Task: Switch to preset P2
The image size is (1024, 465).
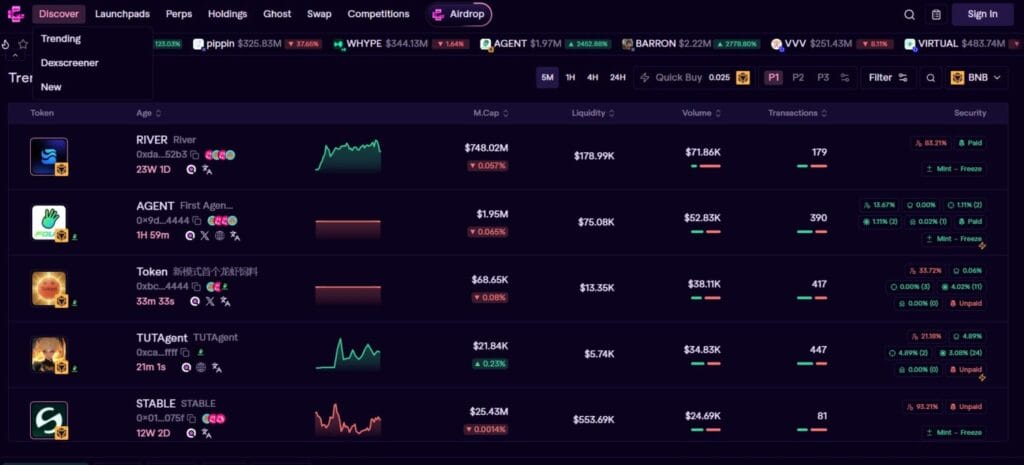Action: point(798,78)
